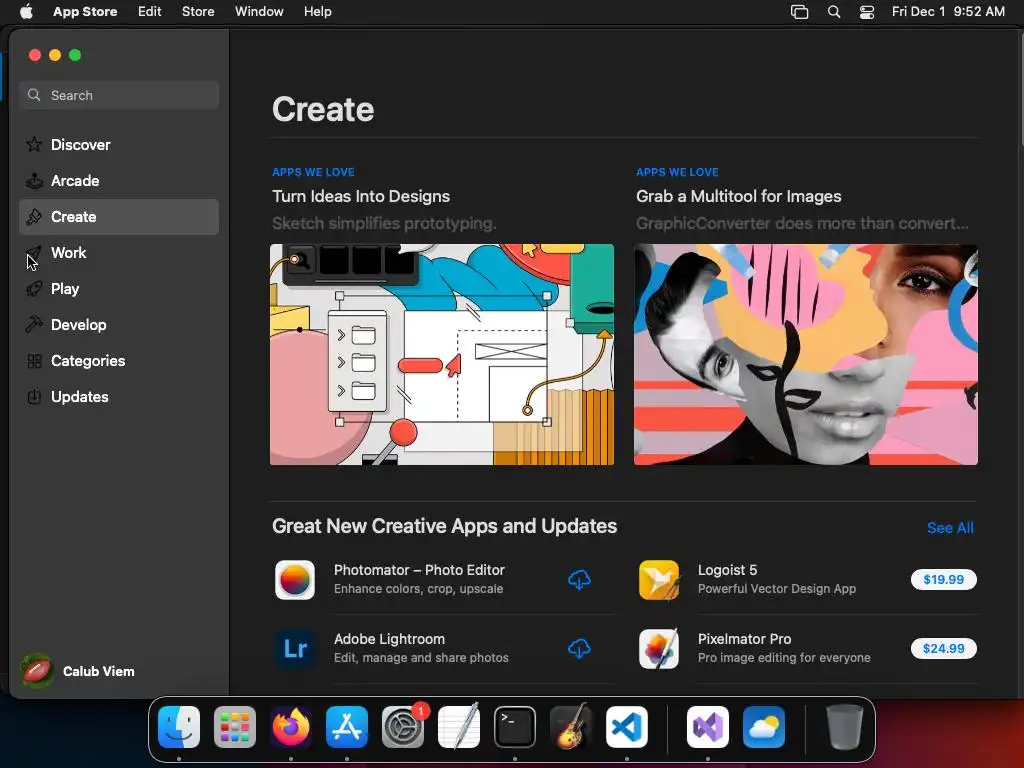Viewport: 1024px width, 768px height.
Task: Open the GraphicConverter face collage thumbnail
Action: pyautogui.click(x=806, y=355)
